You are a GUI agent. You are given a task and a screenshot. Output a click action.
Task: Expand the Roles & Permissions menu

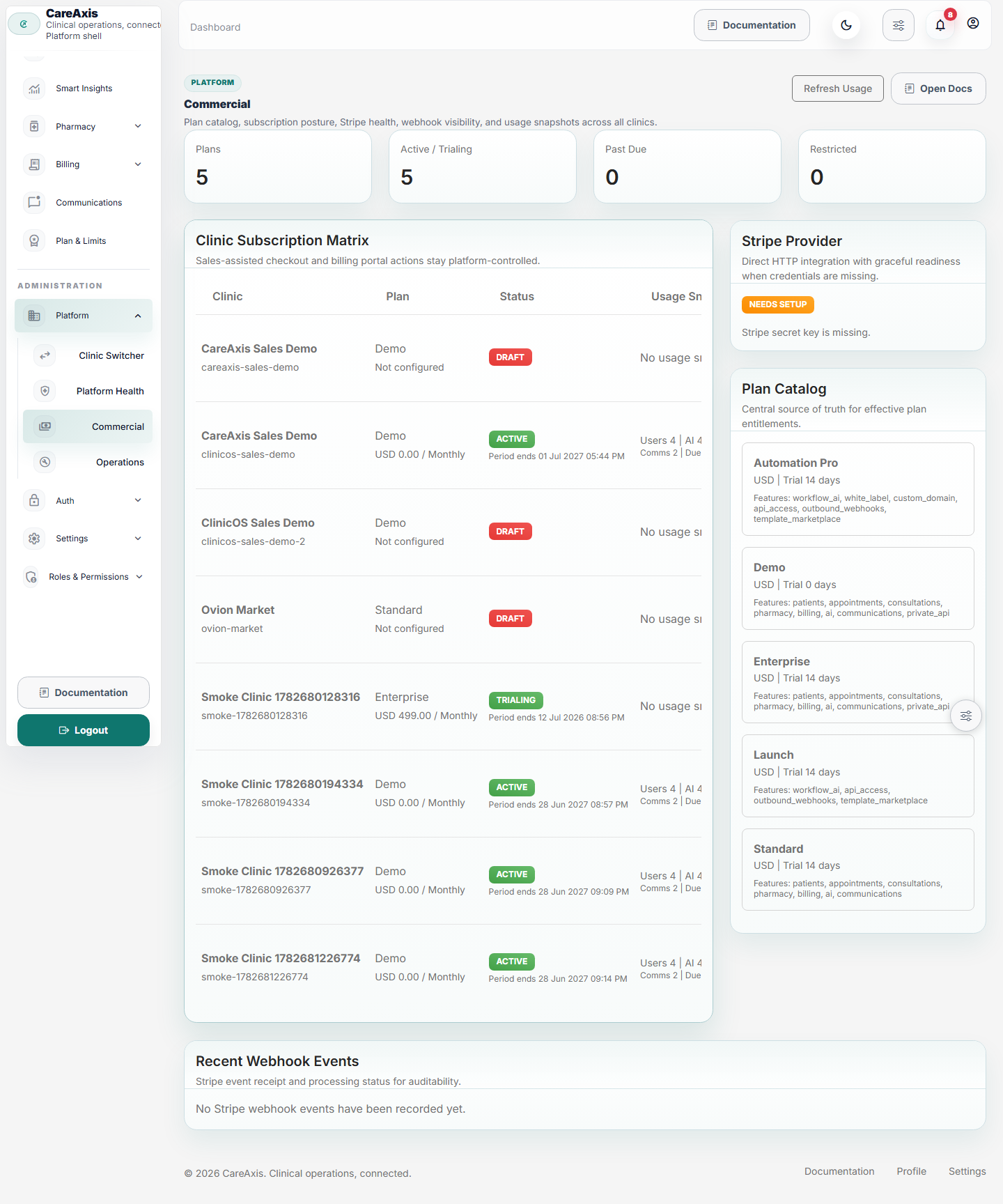click(84, 577)
